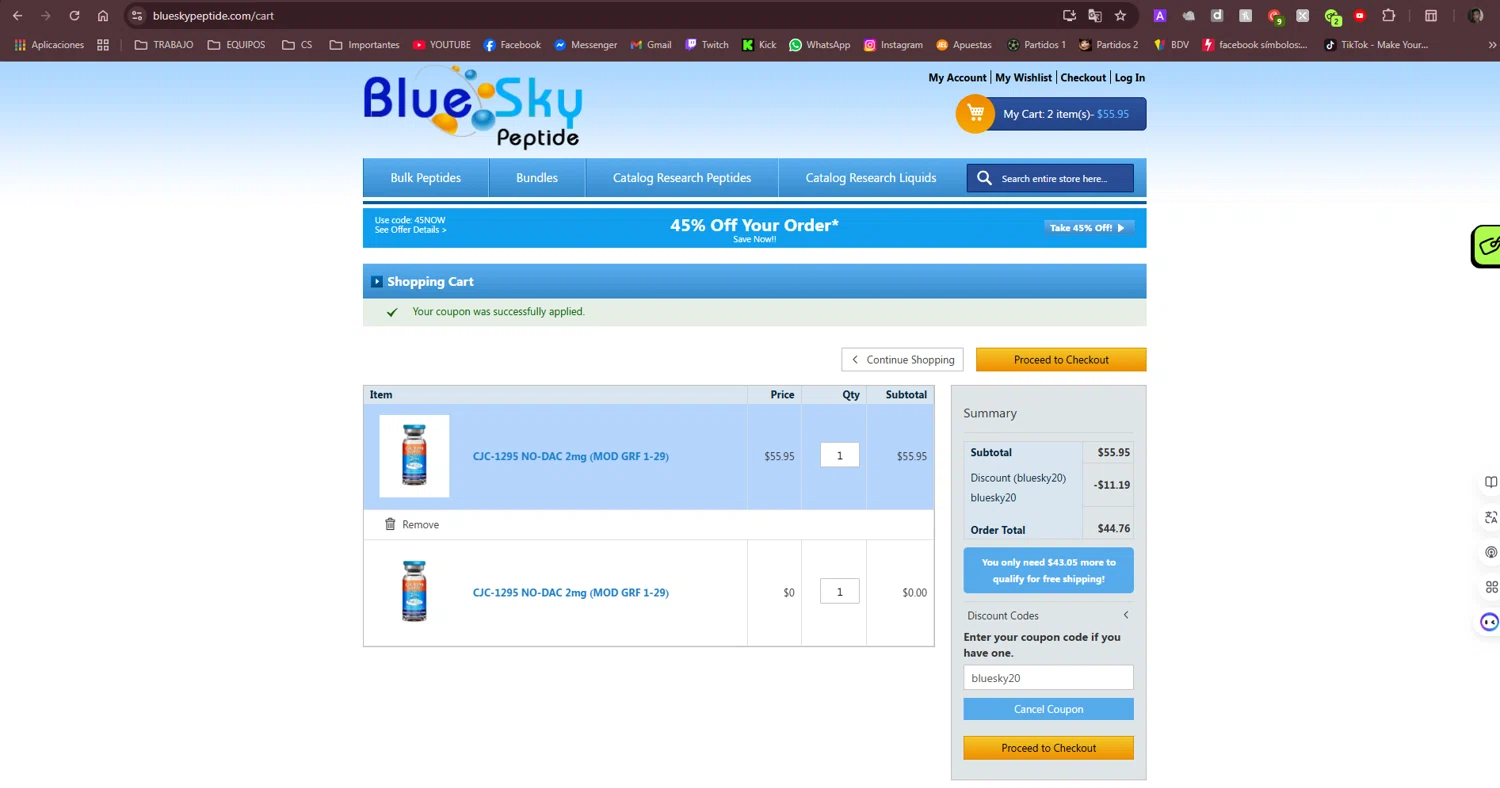
Task: Click the orange shopping cart icon
Action: [x=975, y=113]
